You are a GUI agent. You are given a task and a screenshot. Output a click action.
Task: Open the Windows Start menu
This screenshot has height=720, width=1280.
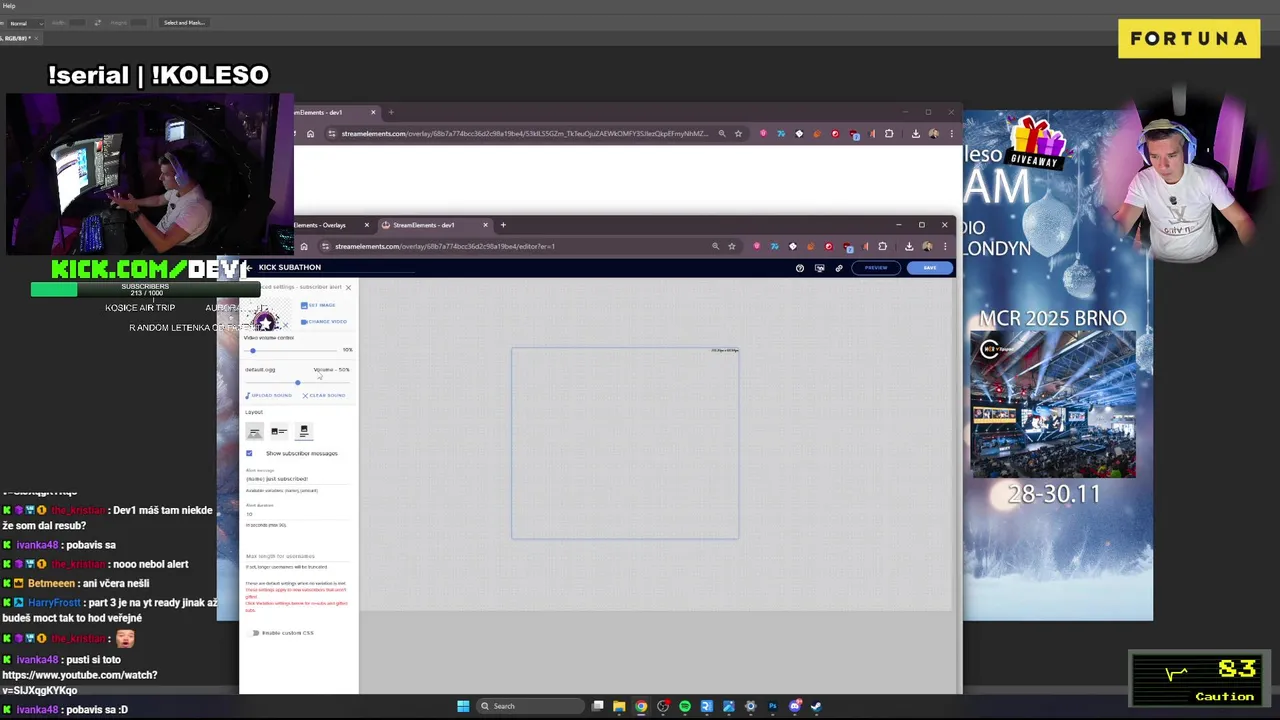tap(463, 706)
